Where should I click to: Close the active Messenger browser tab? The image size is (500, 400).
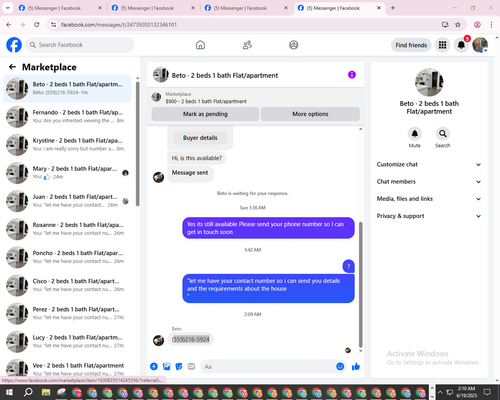[x=379, y=8]
